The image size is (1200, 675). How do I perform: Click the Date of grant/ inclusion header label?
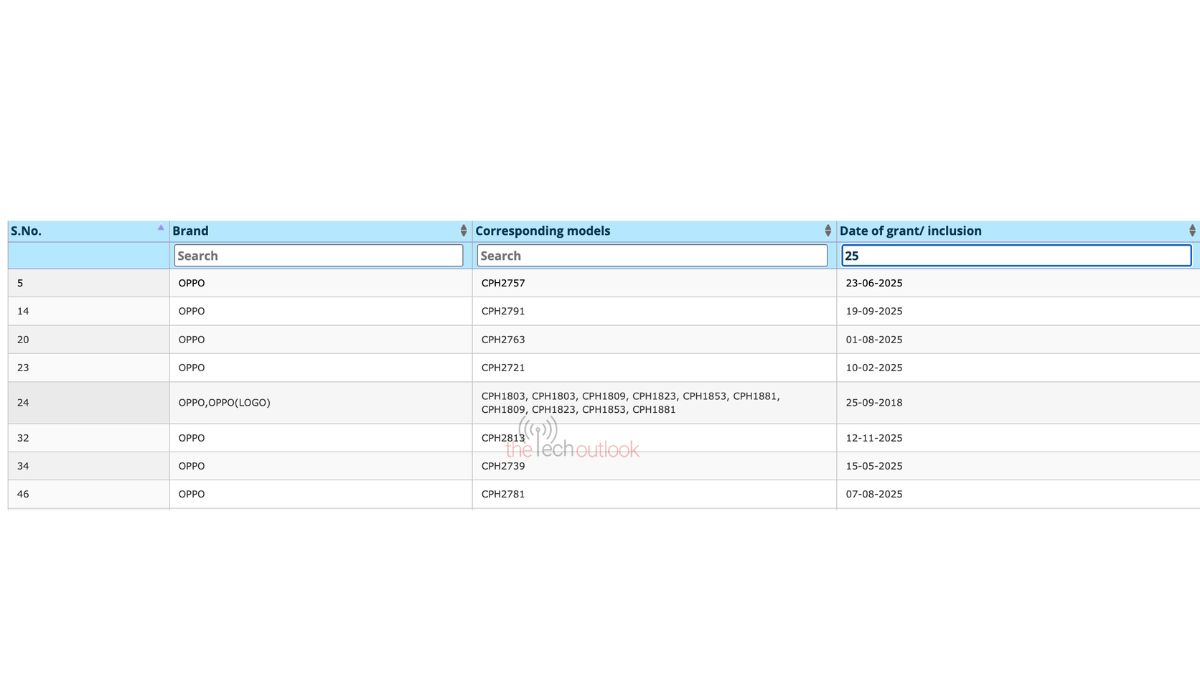910,231
